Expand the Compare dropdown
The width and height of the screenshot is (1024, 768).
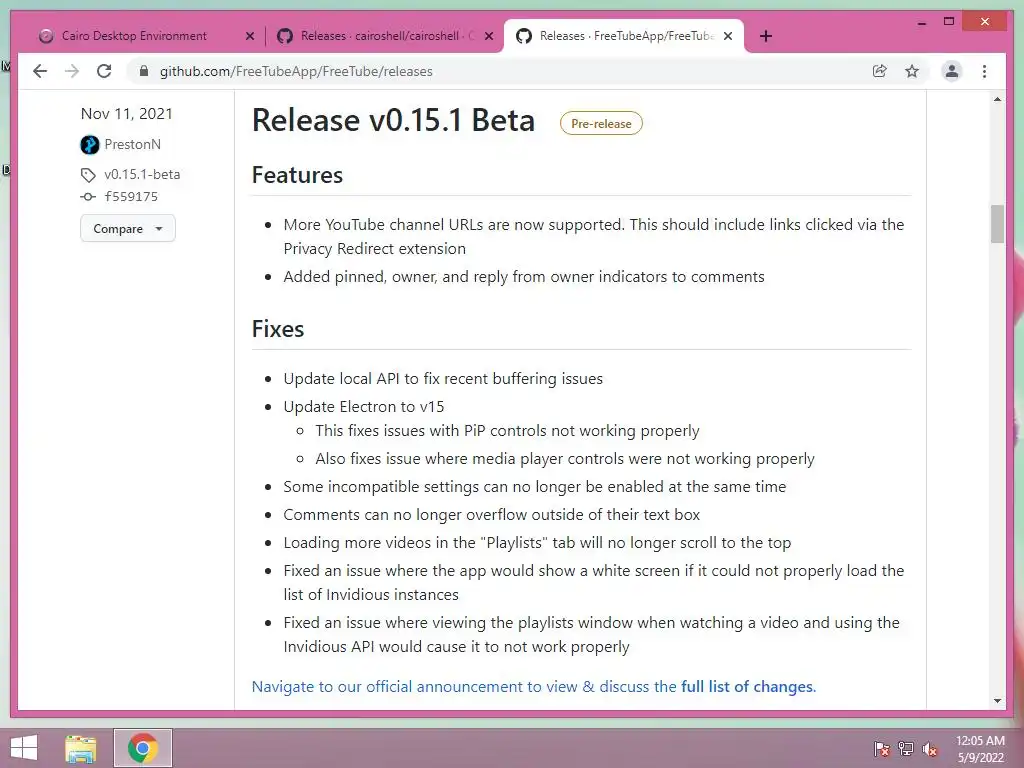pyautogui.click(x=127, y=229)
